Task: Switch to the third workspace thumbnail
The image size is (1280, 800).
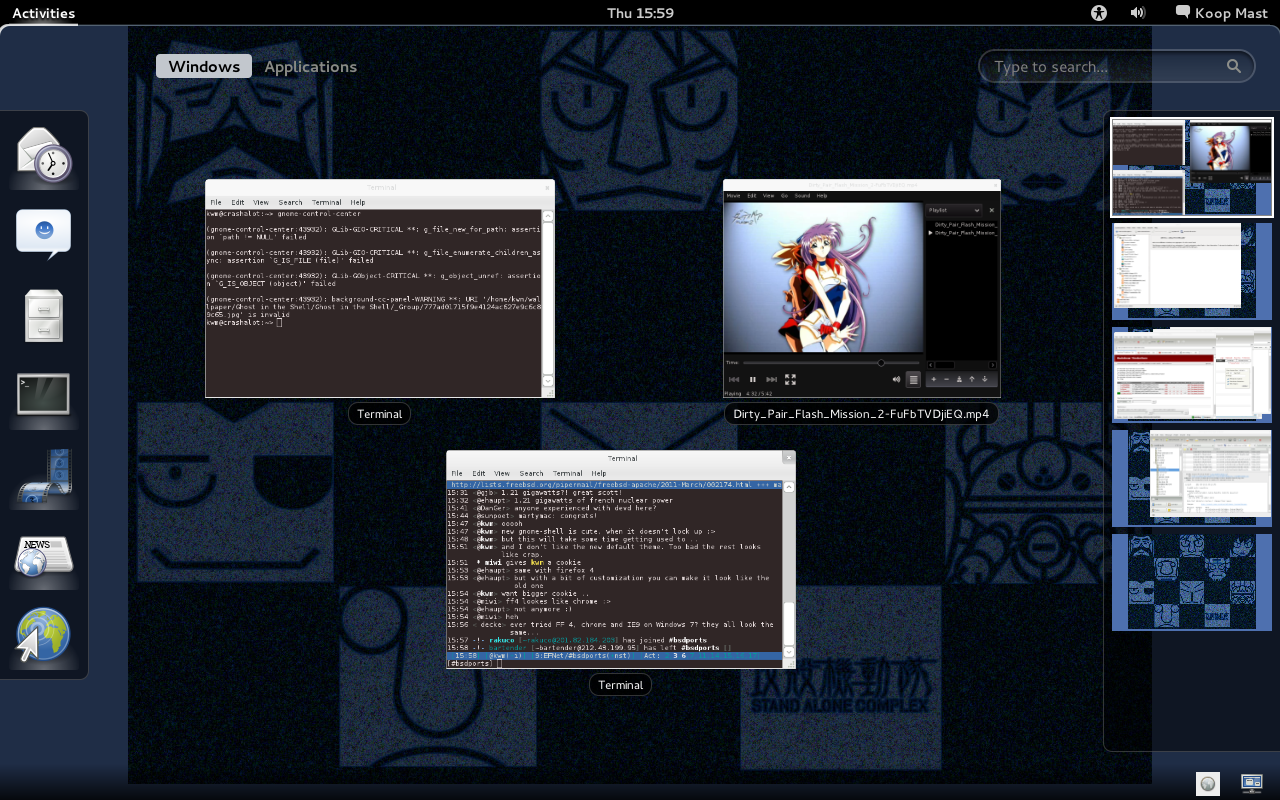Action: click(1191, 375)
